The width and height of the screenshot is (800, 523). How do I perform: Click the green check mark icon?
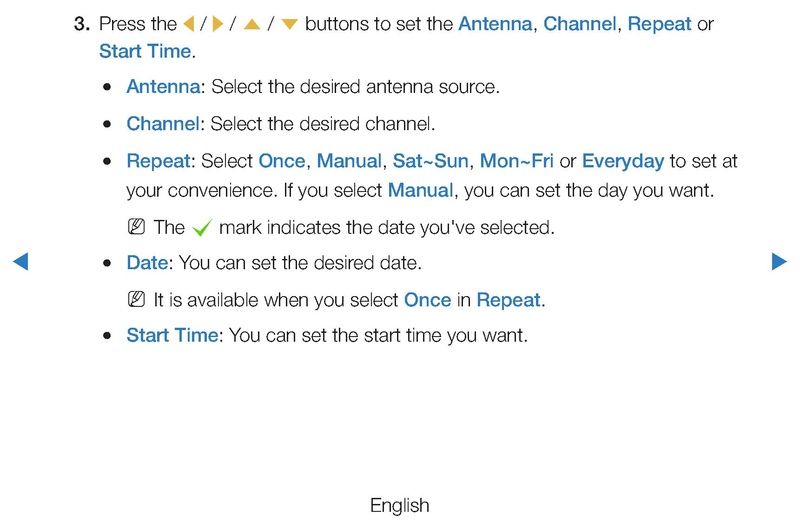point(202,228)
